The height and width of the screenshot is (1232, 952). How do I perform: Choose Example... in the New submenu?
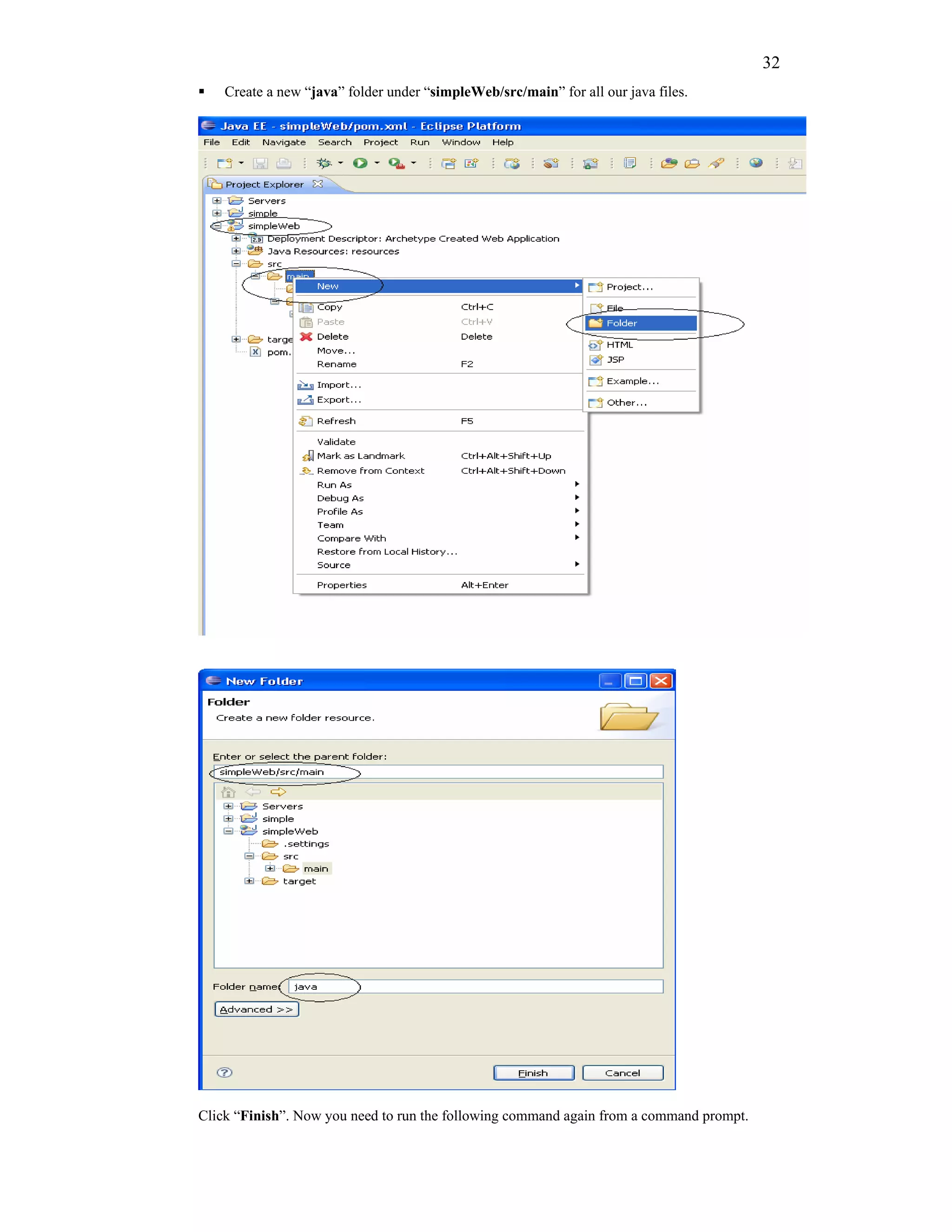pyautogui.click(x=642, y=381)
